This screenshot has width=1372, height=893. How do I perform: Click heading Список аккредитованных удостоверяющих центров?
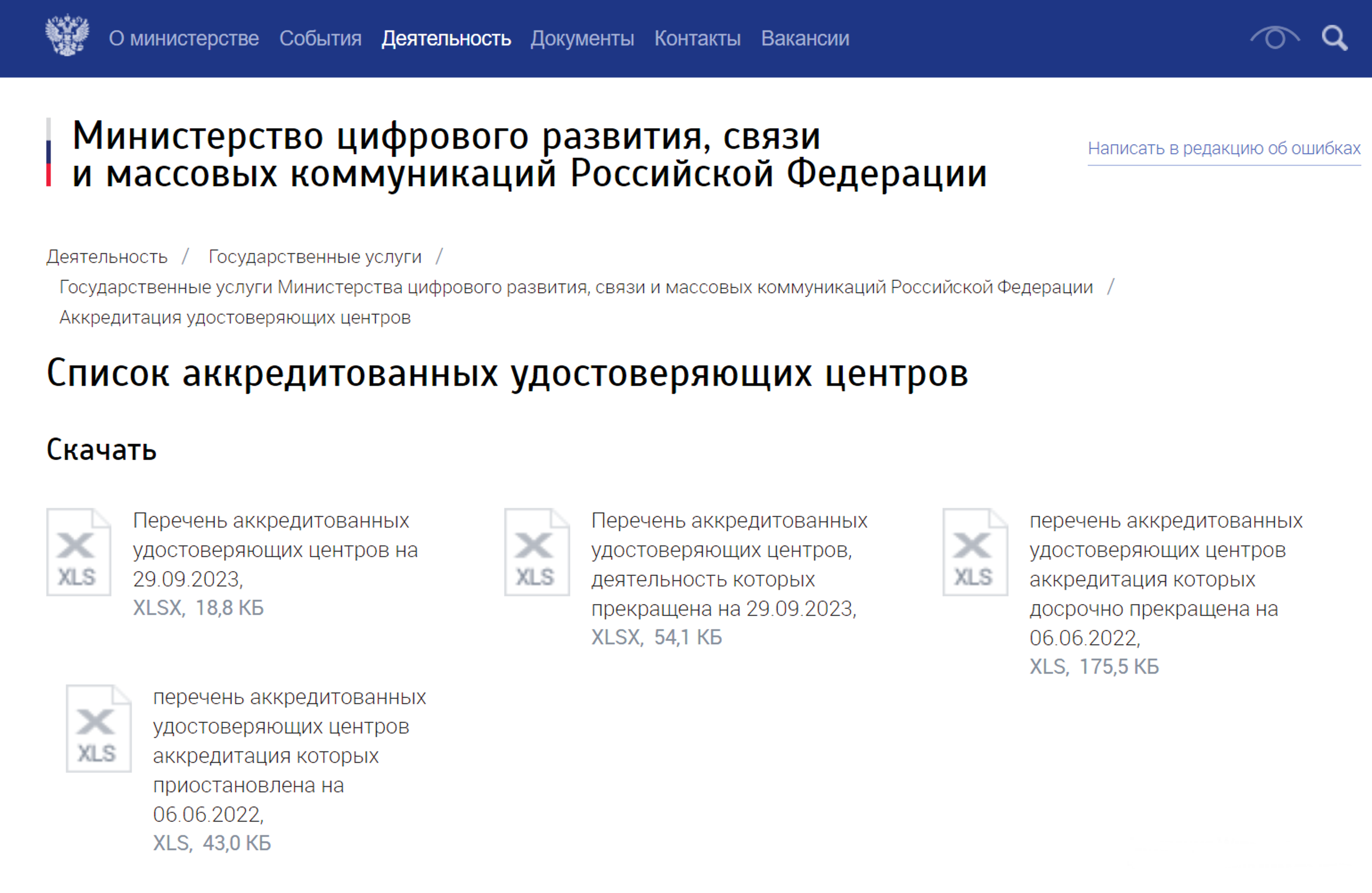pos(507,373)
